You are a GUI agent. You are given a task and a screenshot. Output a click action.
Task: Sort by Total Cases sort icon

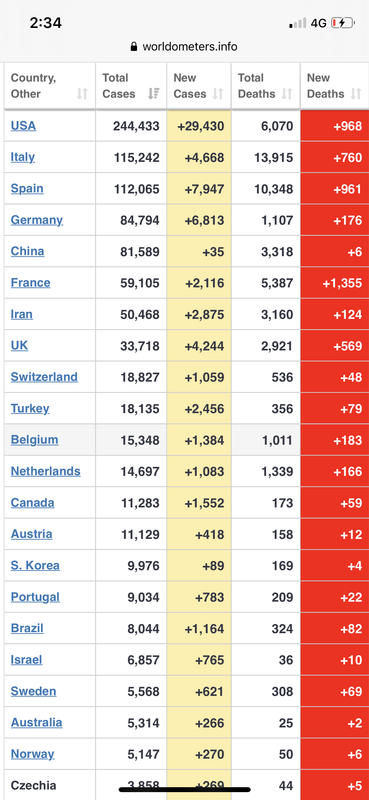coord(153,94)
